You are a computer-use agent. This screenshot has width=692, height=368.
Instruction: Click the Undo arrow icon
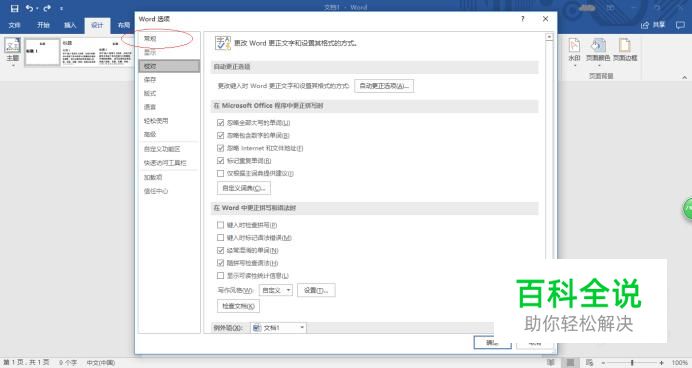pyautogui.click(x=29, y=8)
